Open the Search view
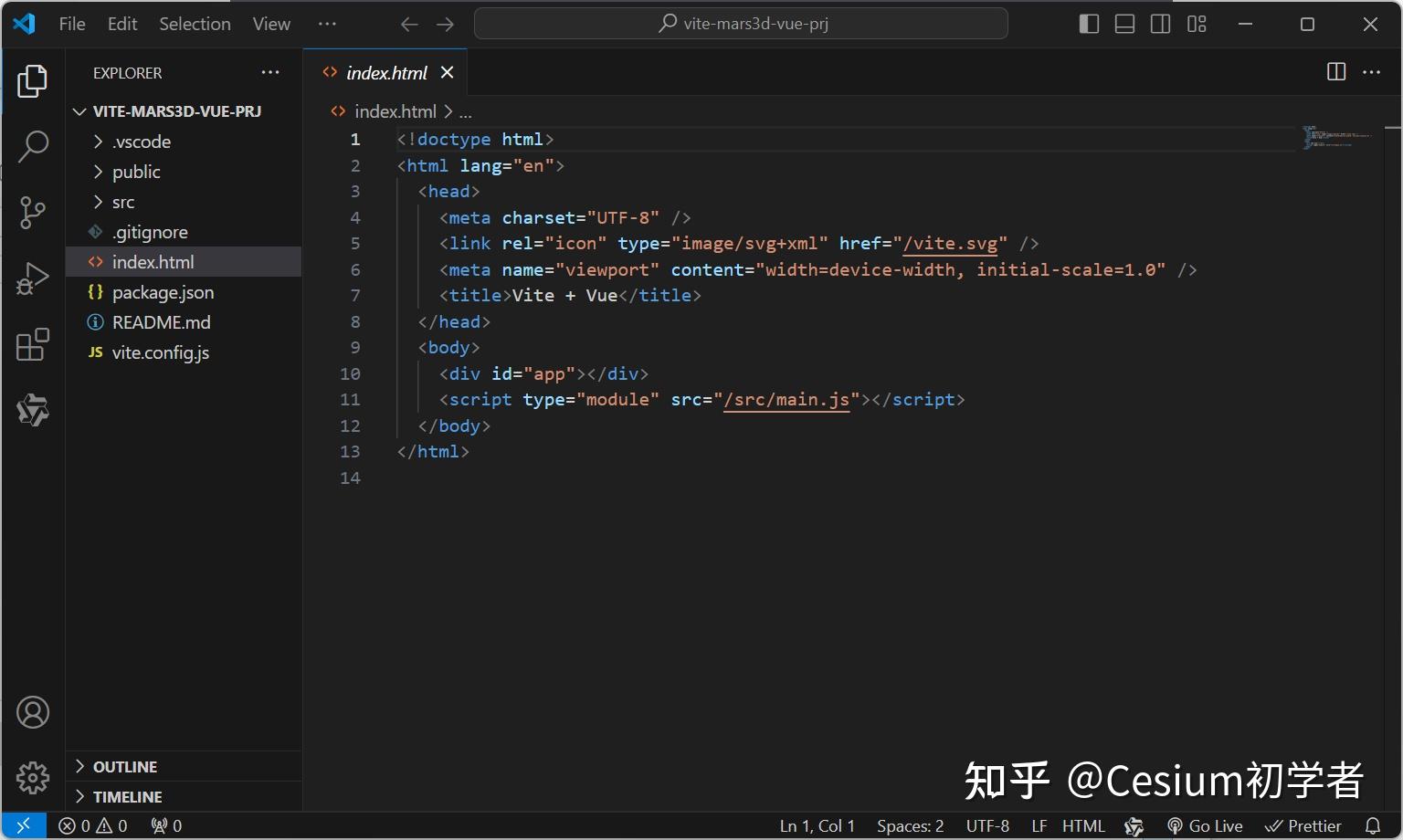 (34, 145)
